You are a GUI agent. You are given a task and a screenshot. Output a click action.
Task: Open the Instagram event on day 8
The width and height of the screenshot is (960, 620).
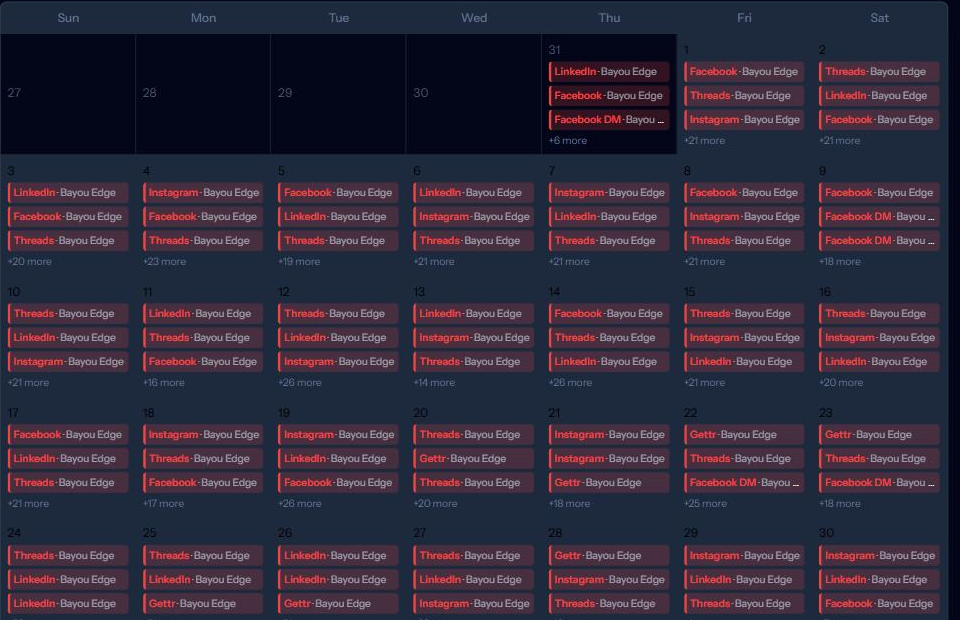click(744, 217)
